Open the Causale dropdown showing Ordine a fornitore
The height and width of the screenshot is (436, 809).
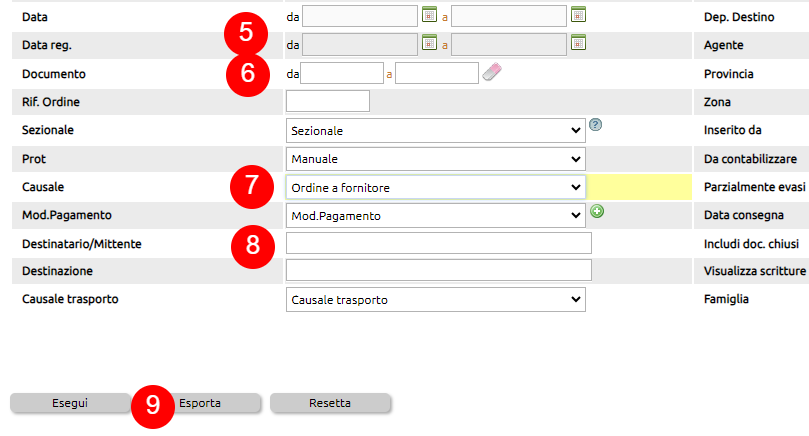(435, 187)
